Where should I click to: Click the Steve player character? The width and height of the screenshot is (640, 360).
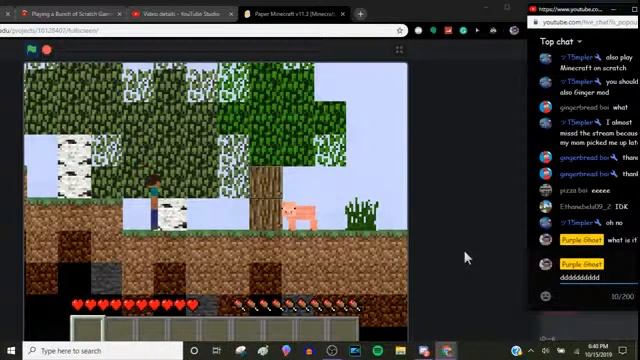[154, 202]
